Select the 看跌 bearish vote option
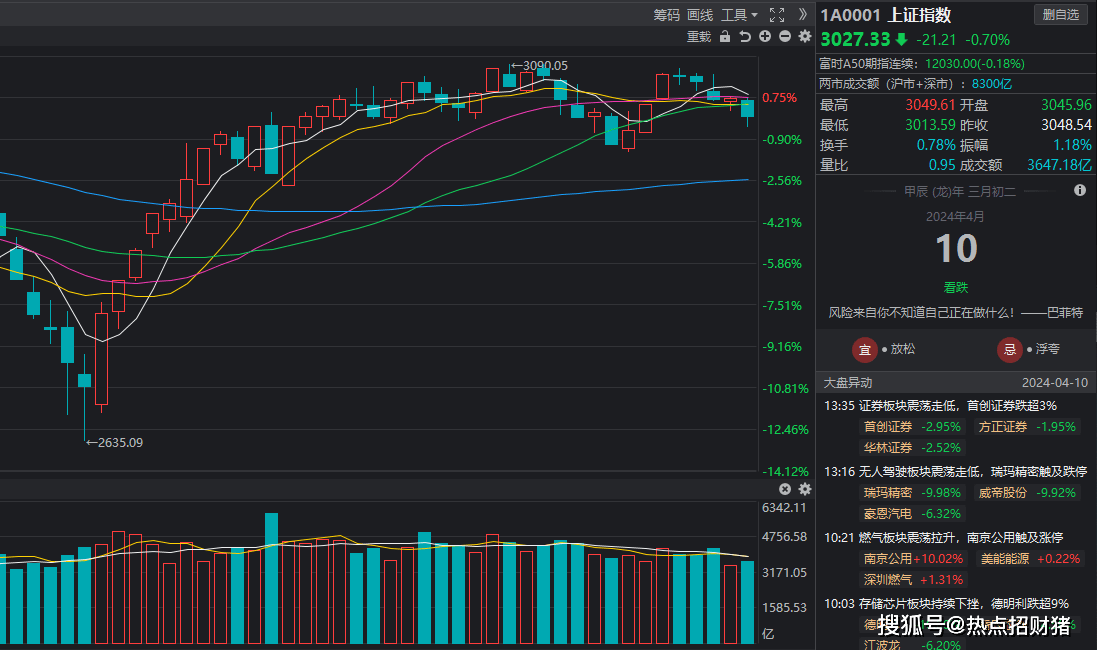This screenshot has height=650, width=1097. (956, 287)
